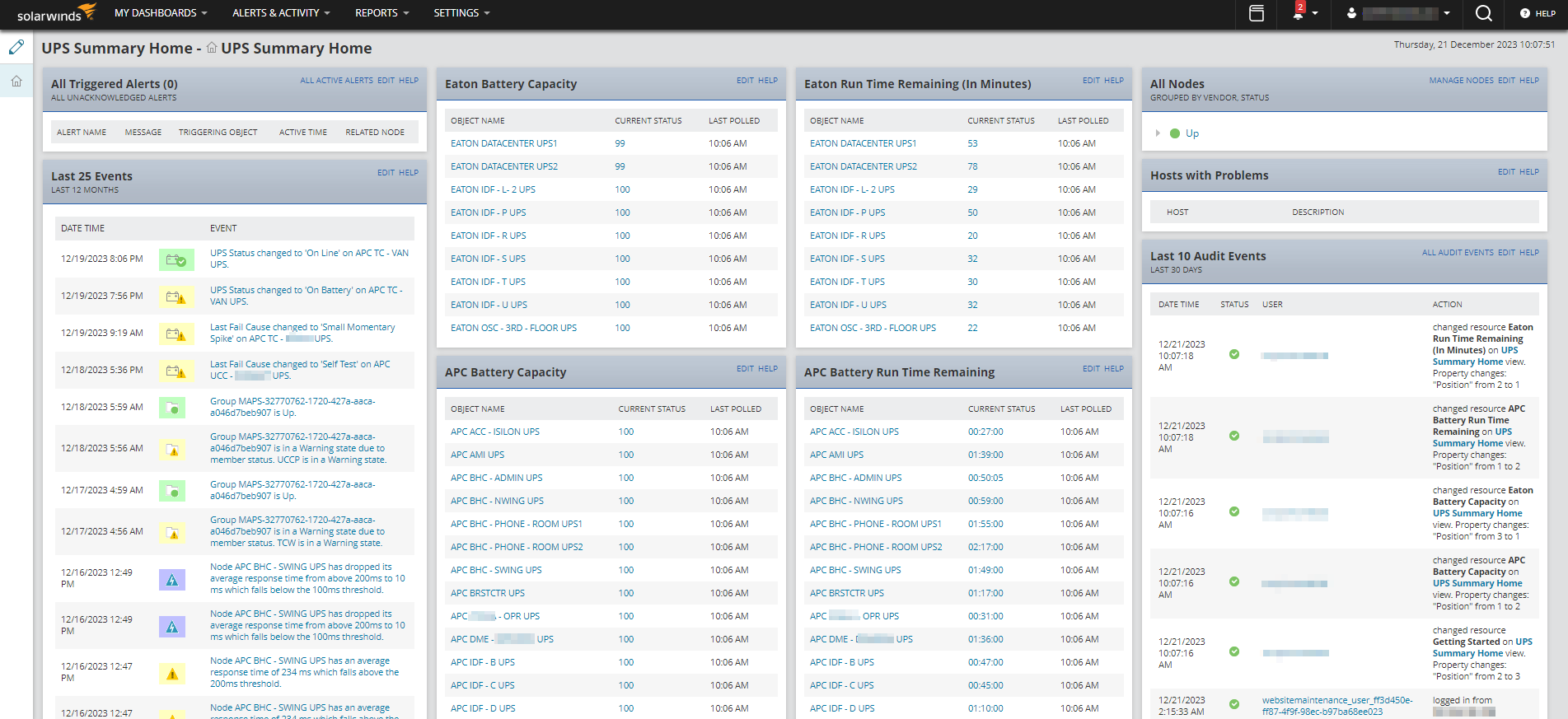Open APC BHC - SWING UPS in Run Time Remaining
1568x719 pixels.
tap(854, 570)
